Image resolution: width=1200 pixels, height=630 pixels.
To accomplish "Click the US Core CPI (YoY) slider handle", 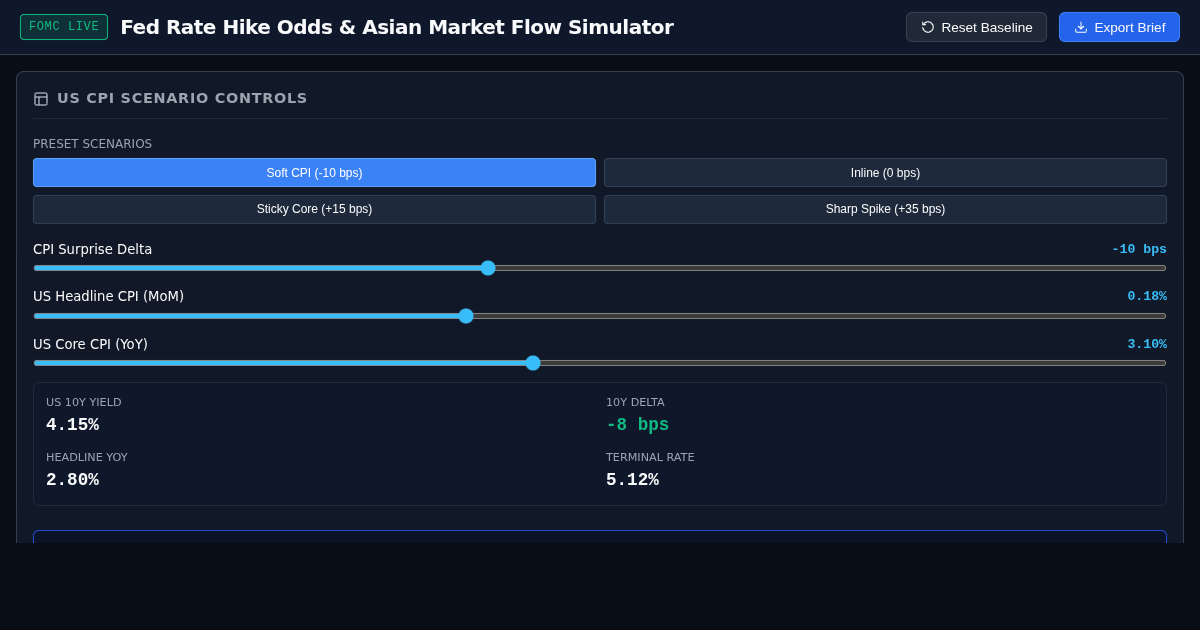I will point(533,363).
